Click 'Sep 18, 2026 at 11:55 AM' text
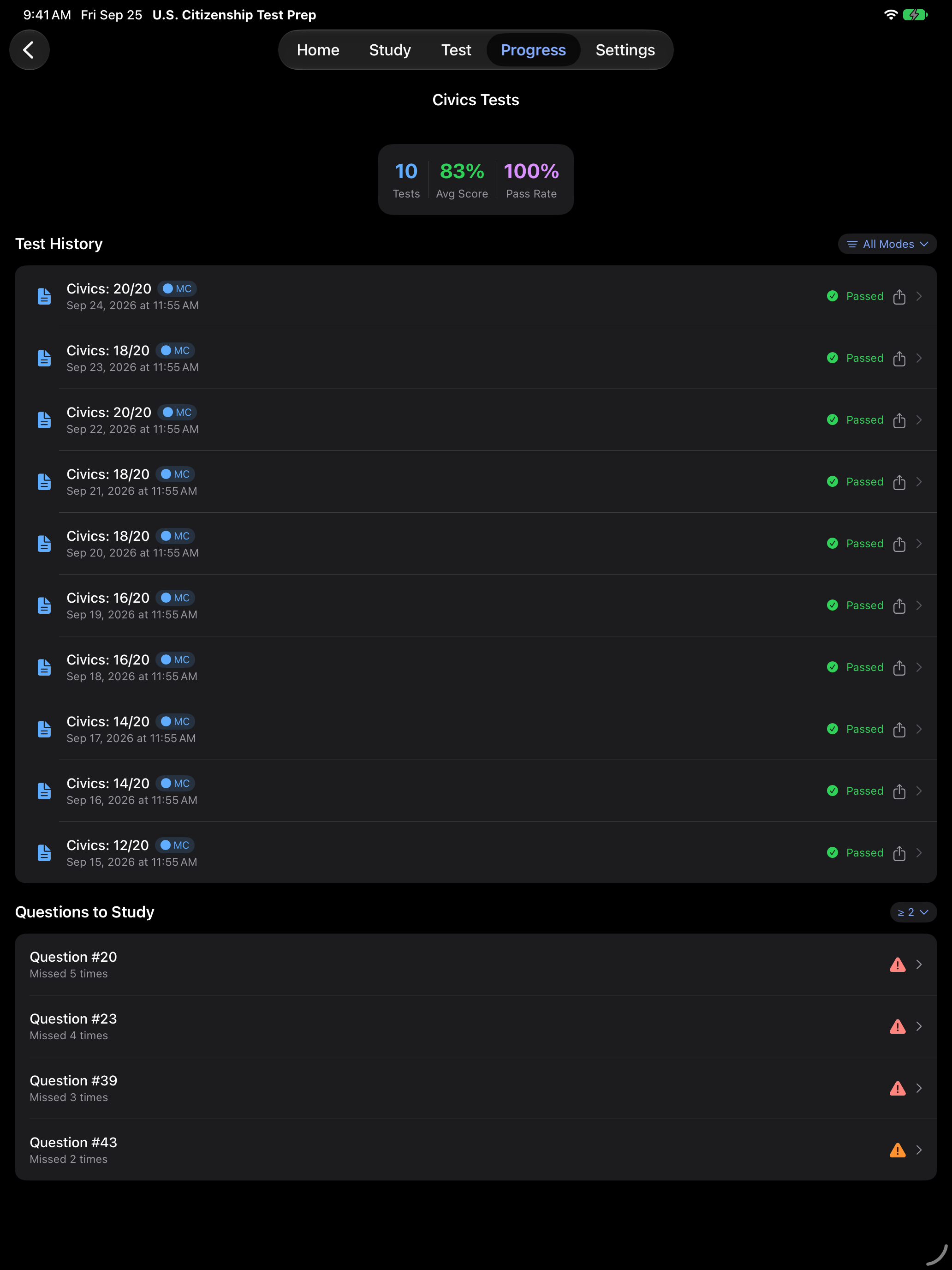The width and height of the screenshot is (952, 1270). pos(132,677)
